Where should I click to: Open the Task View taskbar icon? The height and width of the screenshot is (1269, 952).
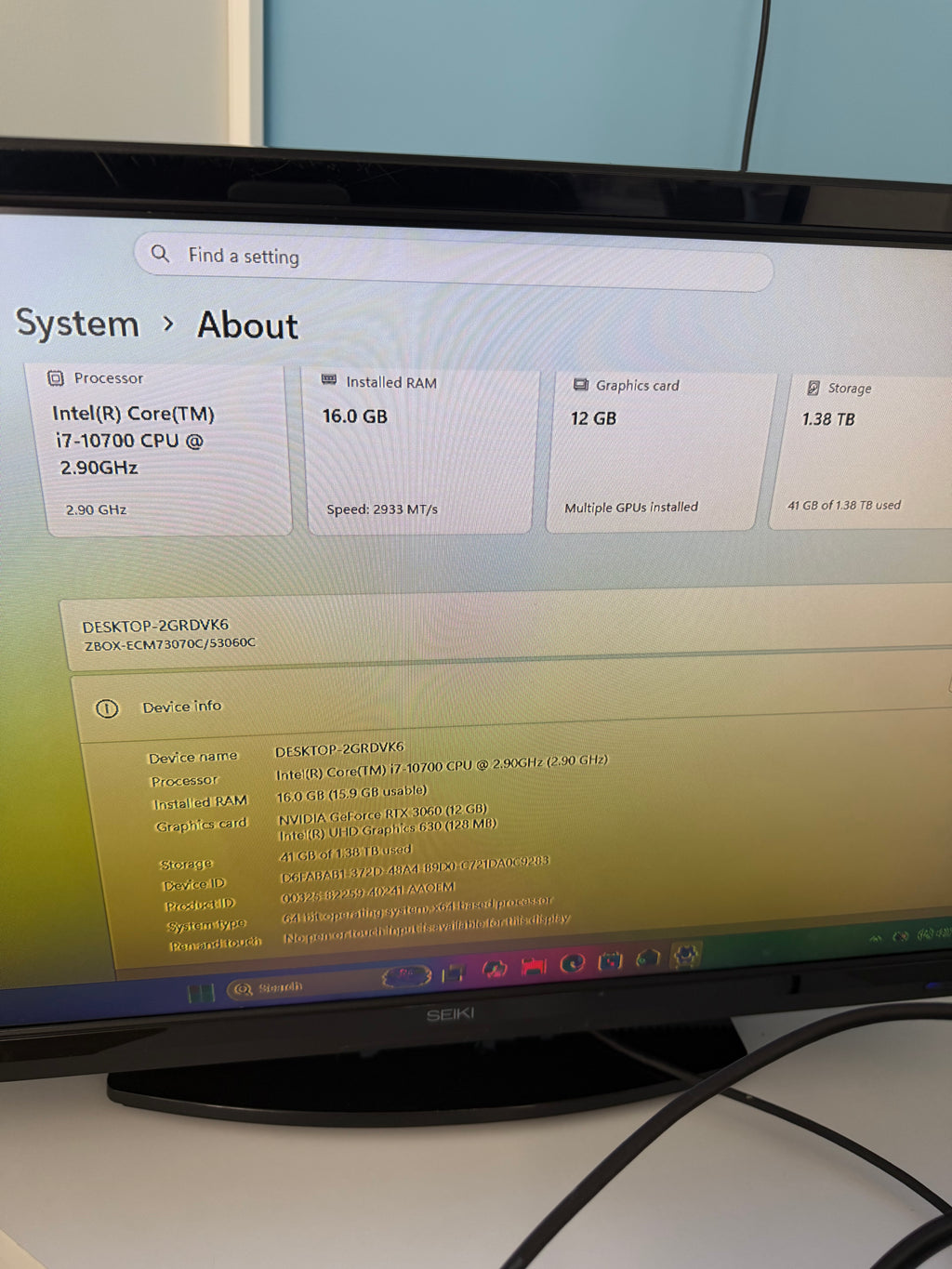tap(454, 973)
